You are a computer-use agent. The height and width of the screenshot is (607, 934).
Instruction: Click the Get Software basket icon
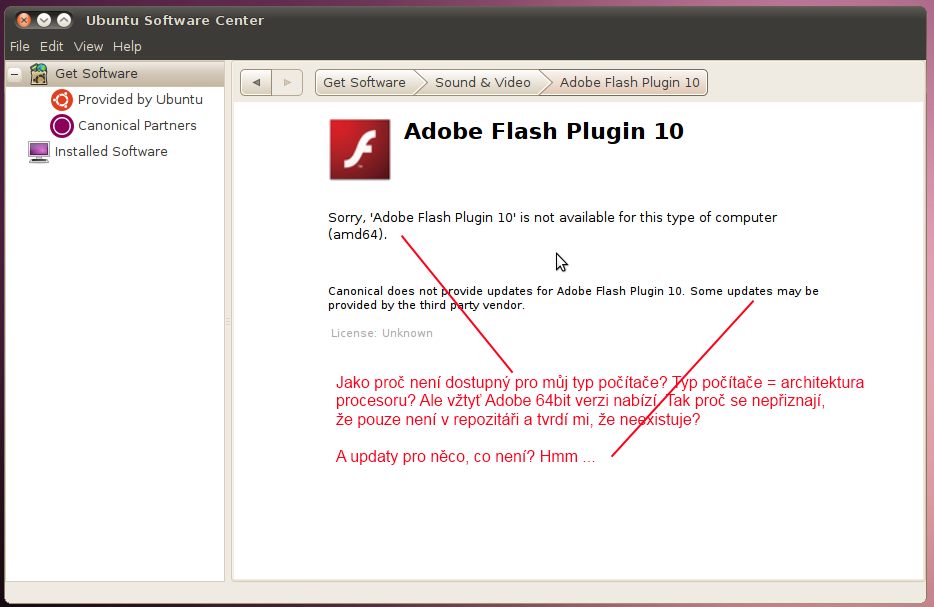pos(39,74)
